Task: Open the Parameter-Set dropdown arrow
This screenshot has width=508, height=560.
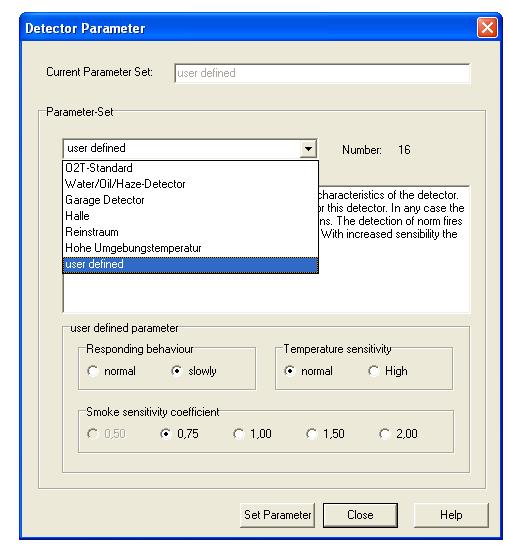Action: pos(308,148)
